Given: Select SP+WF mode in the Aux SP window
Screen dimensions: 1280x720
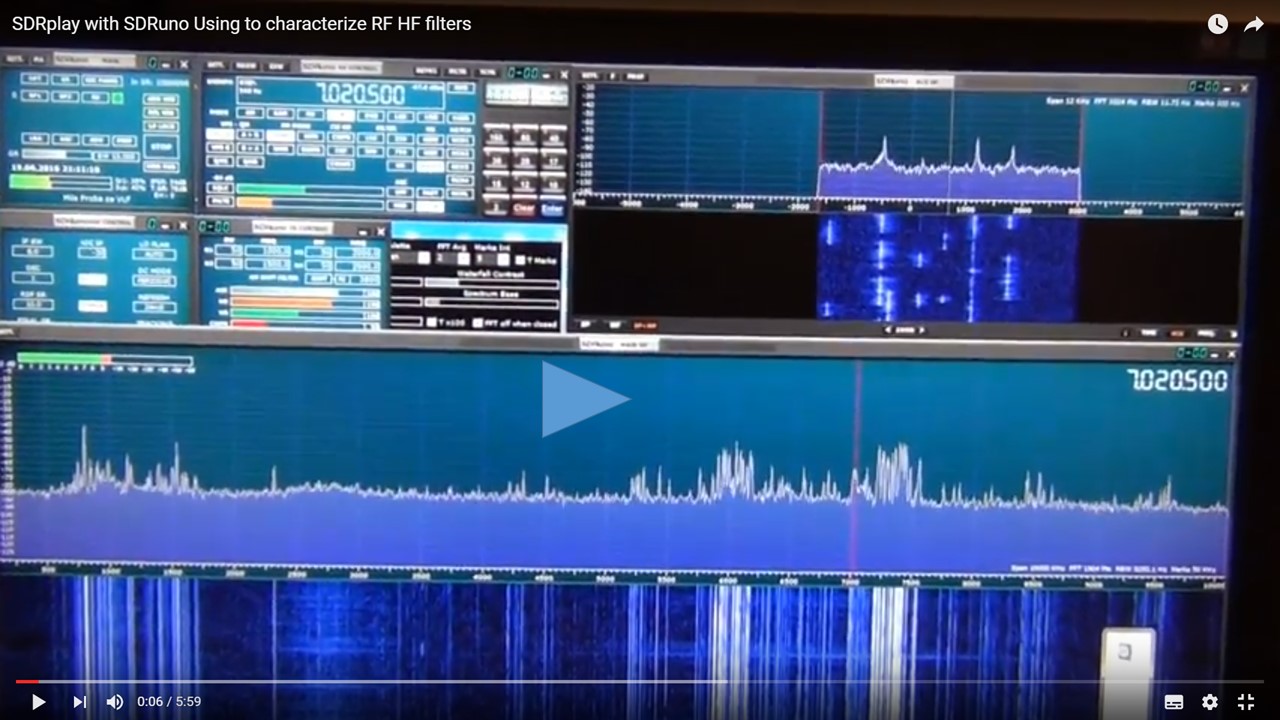Looking at the screenshot, I should click(645, 326).
